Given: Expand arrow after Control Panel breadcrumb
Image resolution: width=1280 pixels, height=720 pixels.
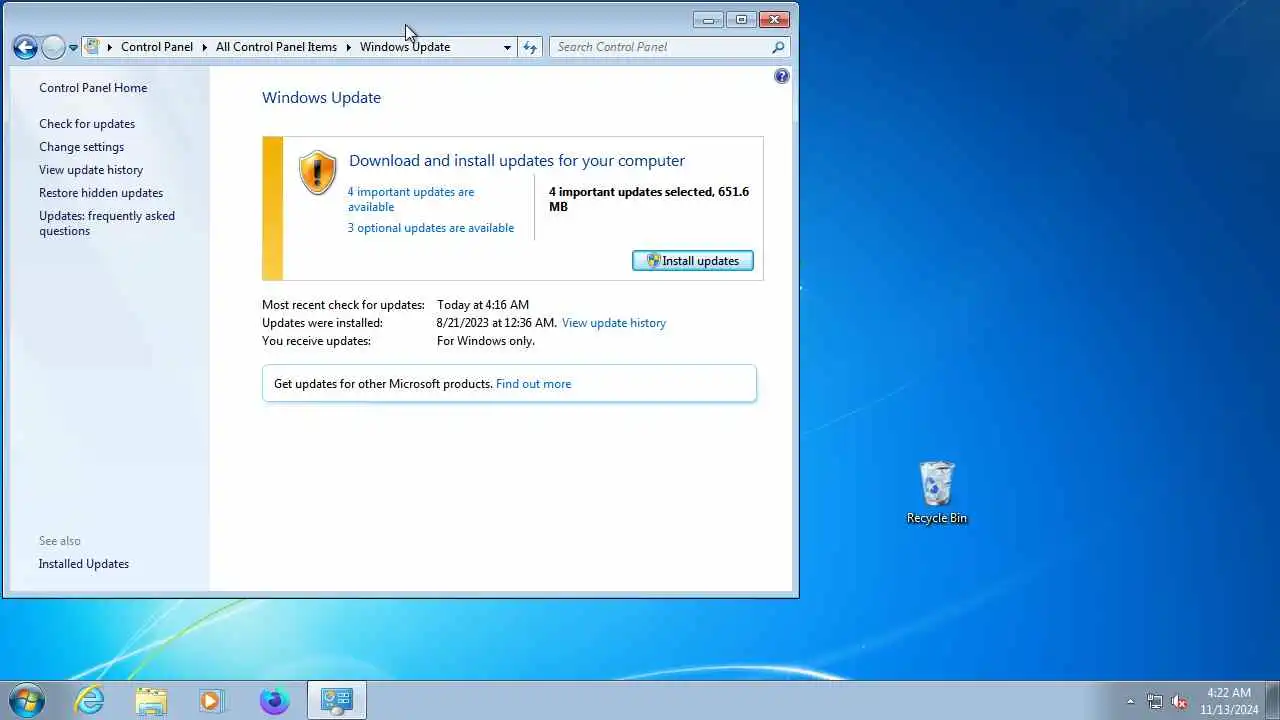Looking at the screenshot, I should coord(205,47).
